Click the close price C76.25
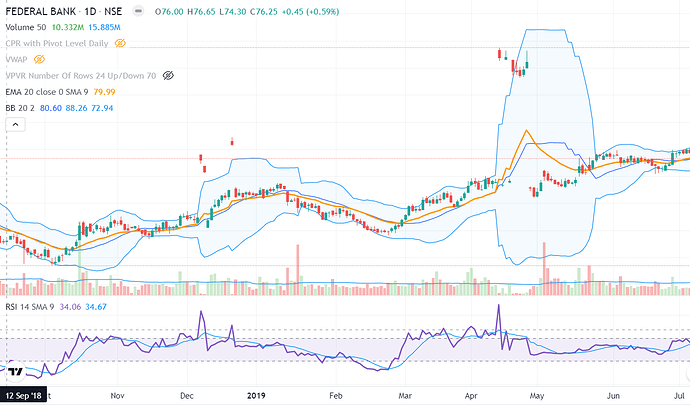This screenshot has height=405, width=690. click(x=264, y=11)
